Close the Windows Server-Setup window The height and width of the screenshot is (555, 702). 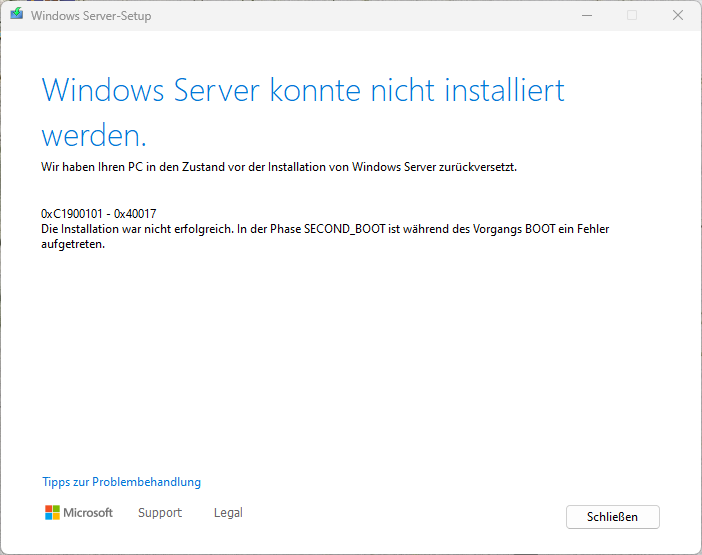[x=678, y=16]
